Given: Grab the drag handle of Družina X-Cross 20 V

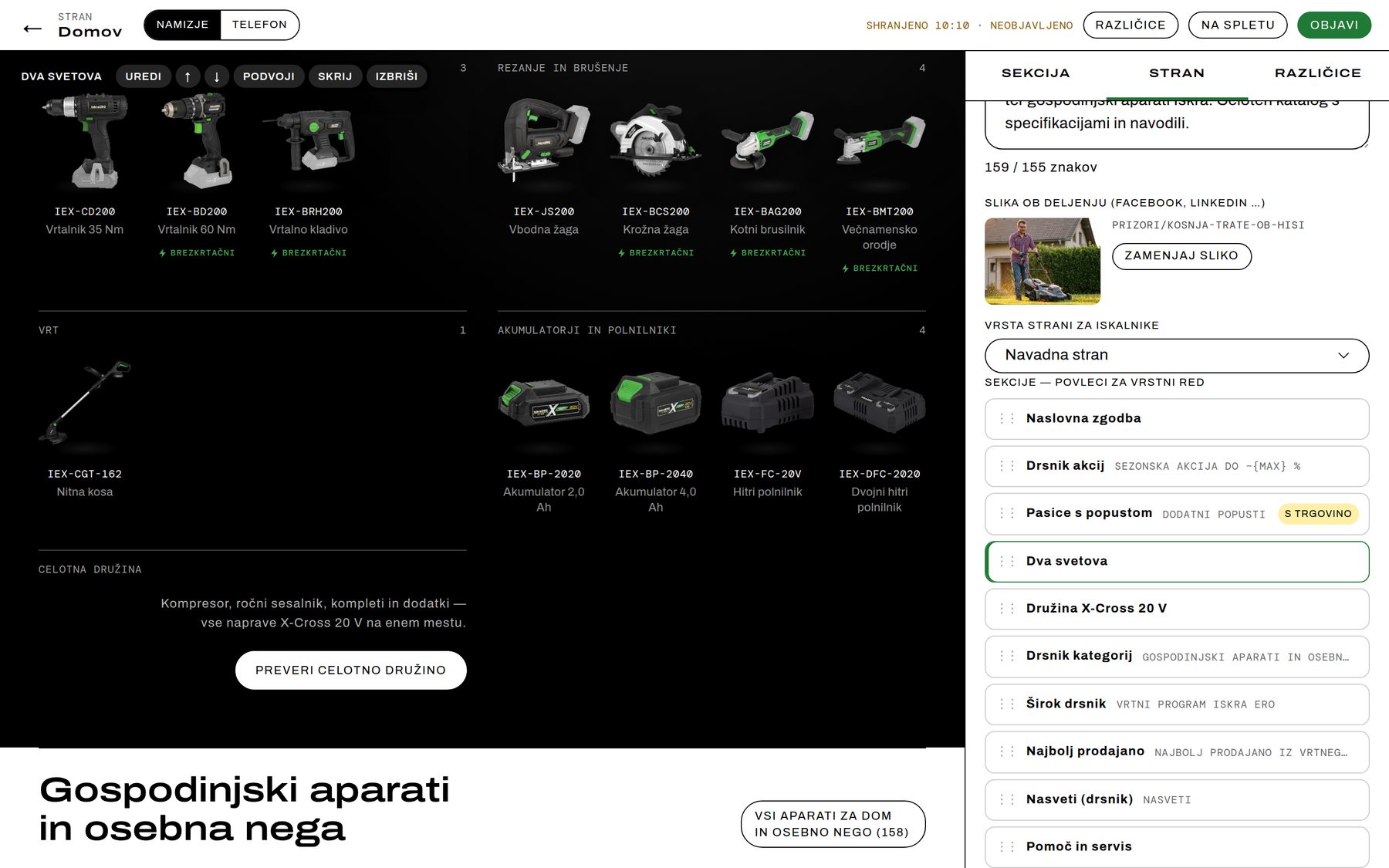Looking at the screenshot, I should pyautogui.click(x=1007, y=609).
